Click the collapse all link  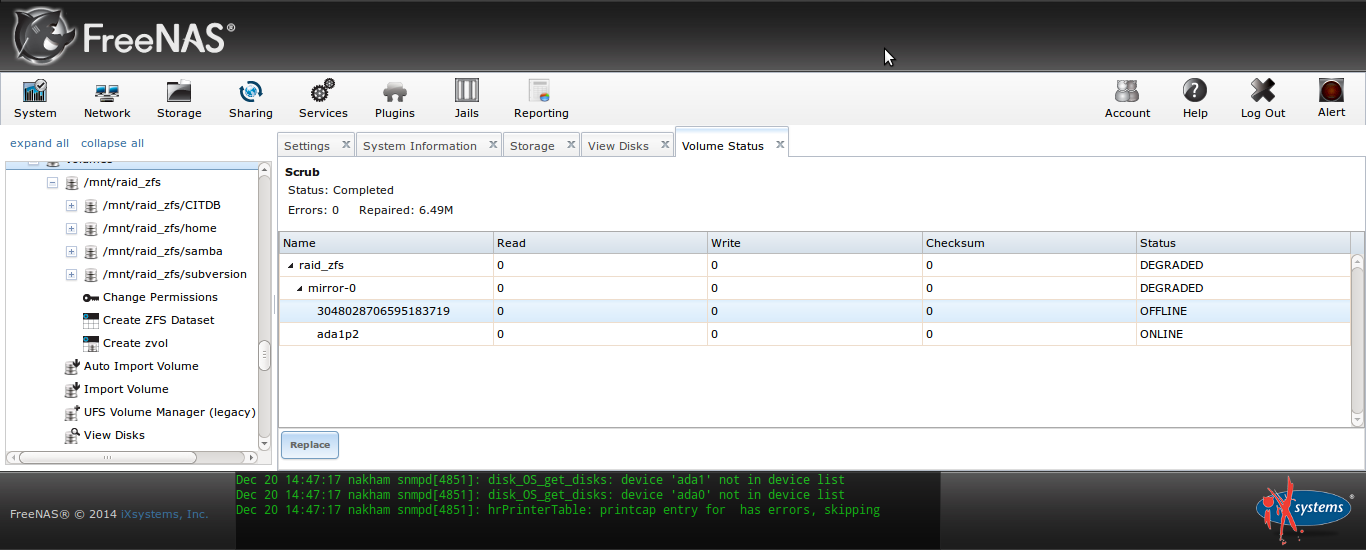point(112,143)
